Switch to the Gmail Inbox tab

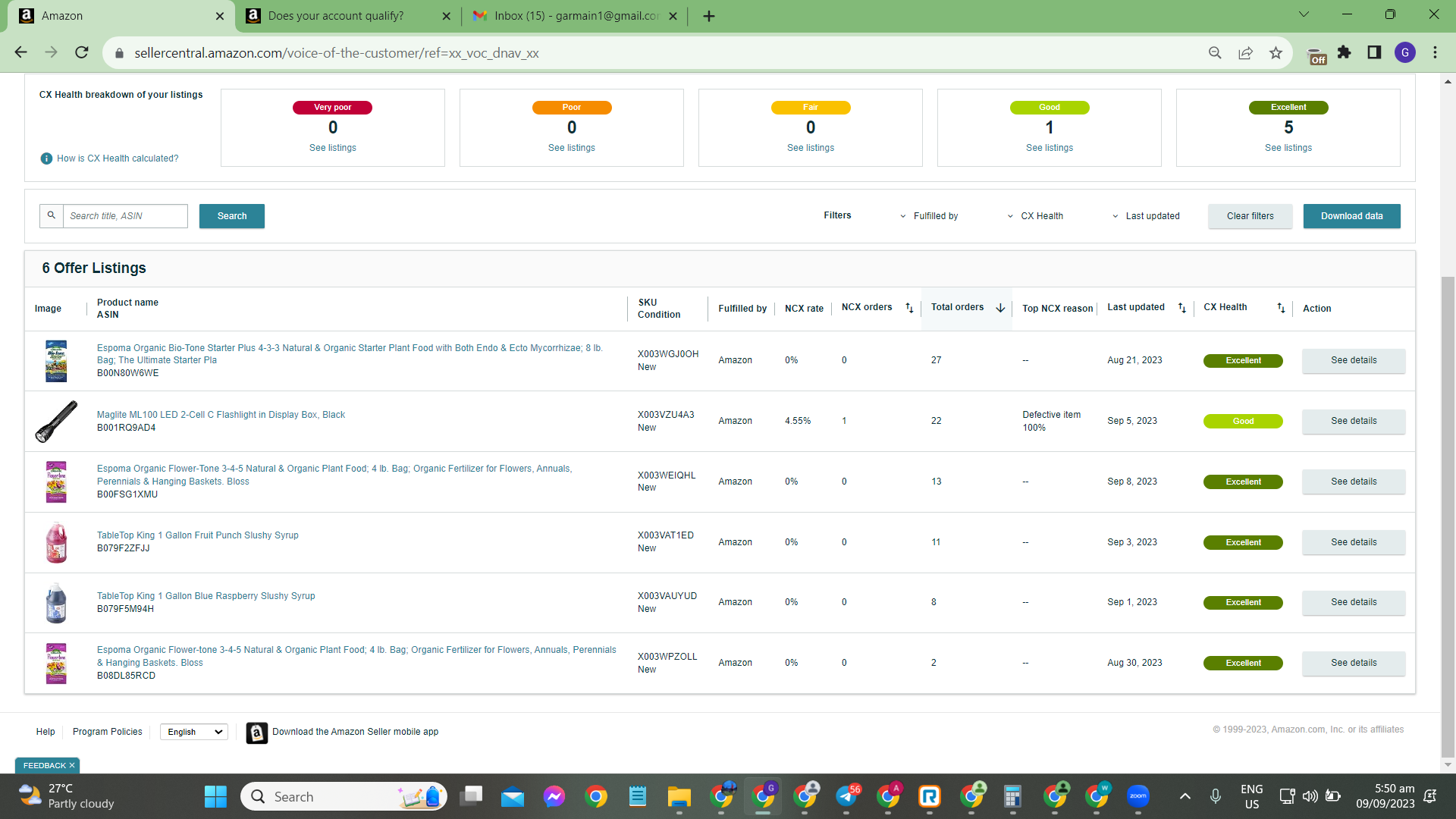[x=575, y=16]
